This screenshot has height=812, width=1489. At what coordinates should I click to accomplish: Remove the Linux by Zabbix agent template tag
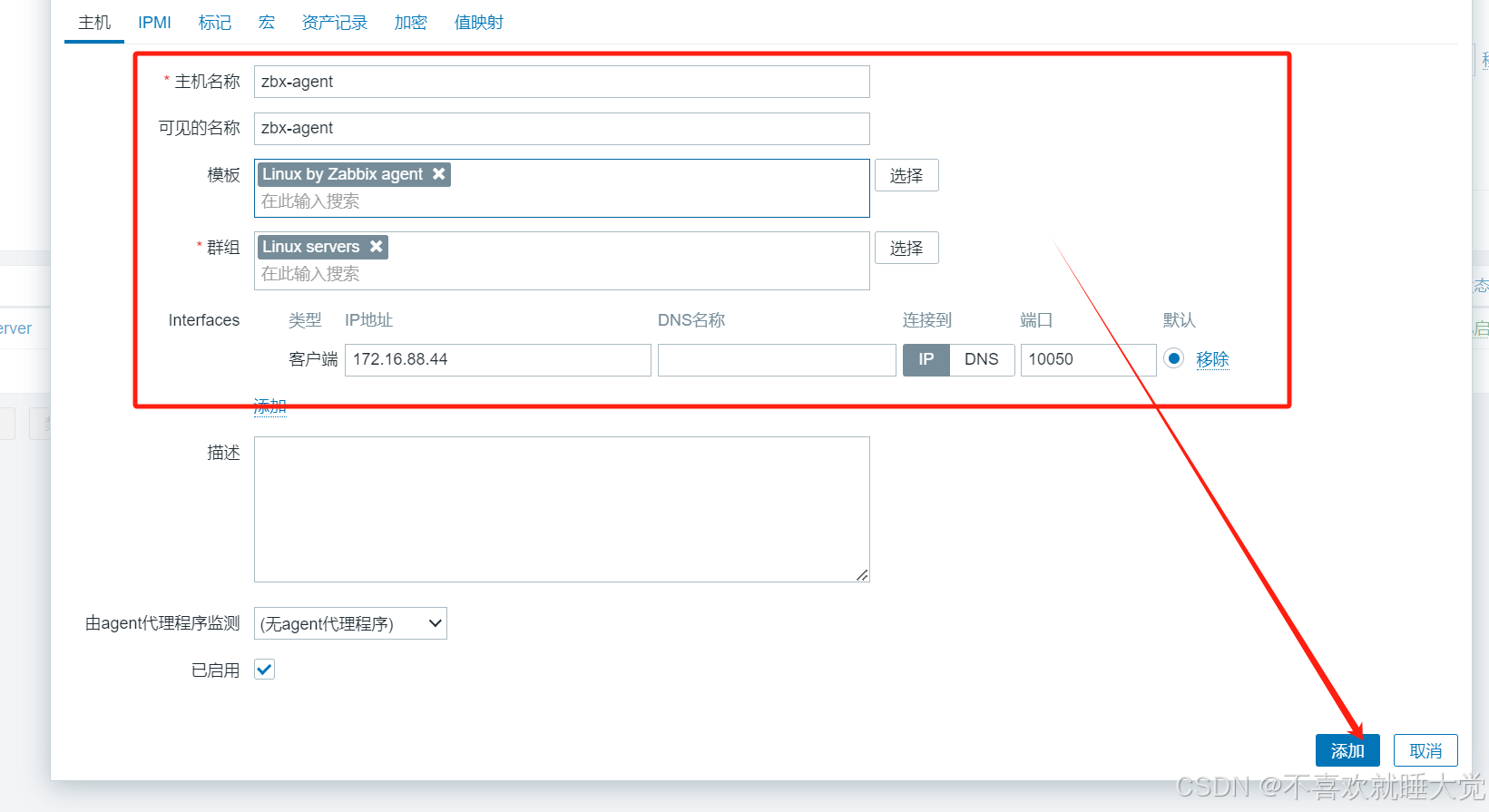coord(439,173)
